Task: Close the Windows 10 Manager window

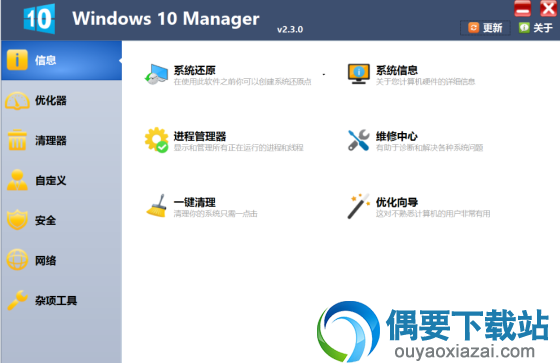Action: [548, 9]
